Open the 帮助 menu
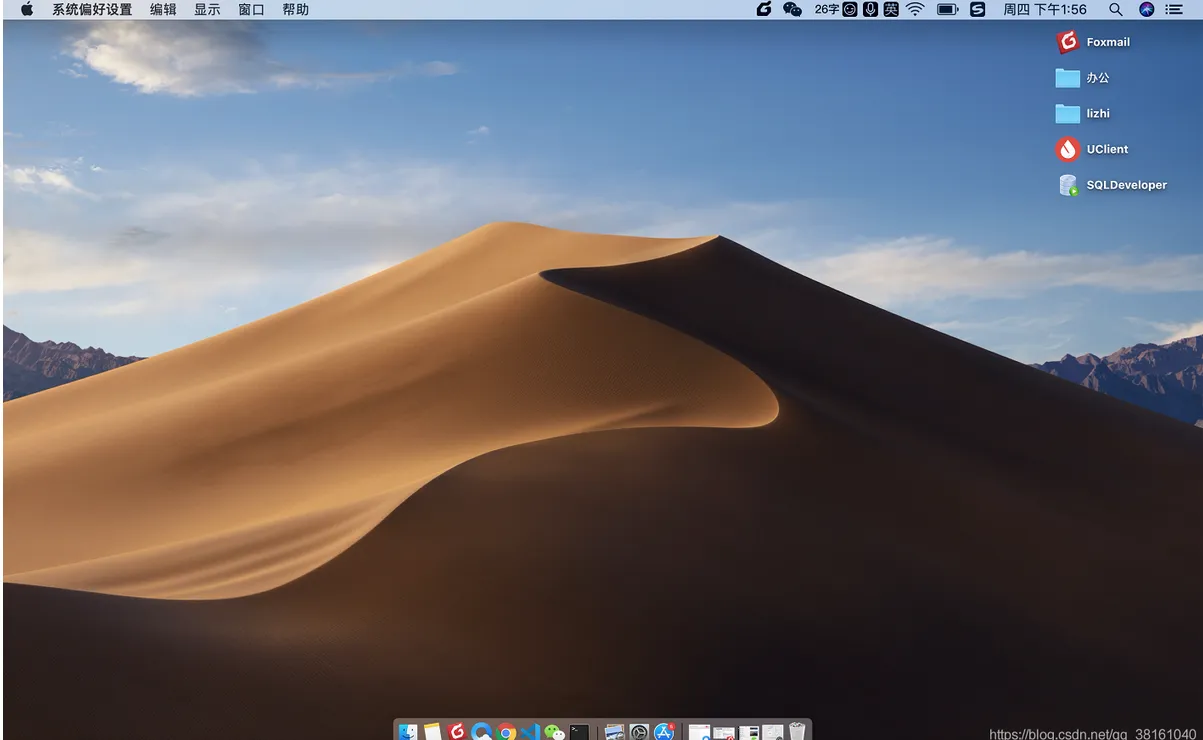 coord(295,9)
